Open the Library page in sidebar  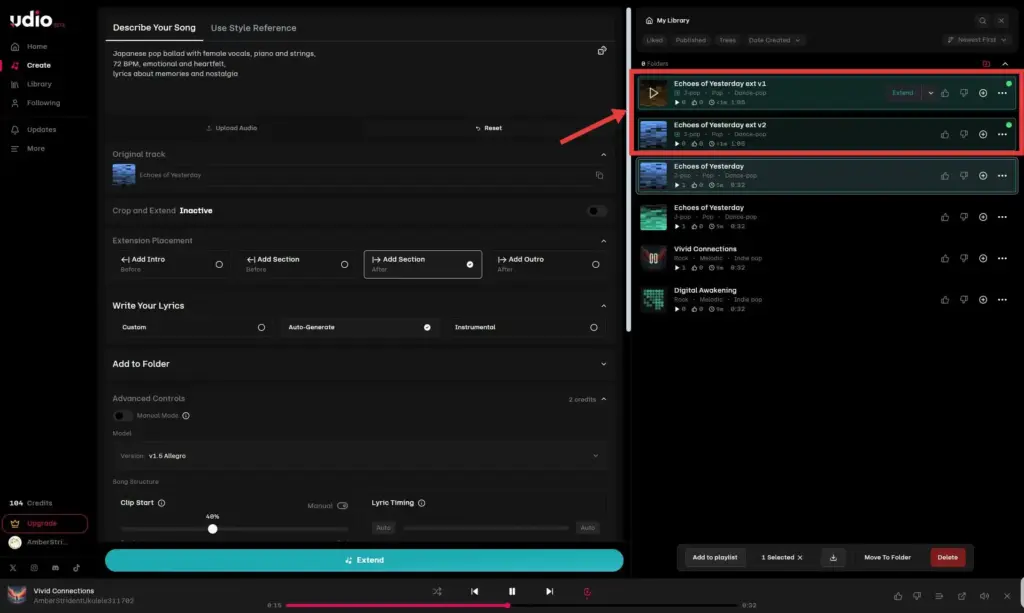coord(31,84)
